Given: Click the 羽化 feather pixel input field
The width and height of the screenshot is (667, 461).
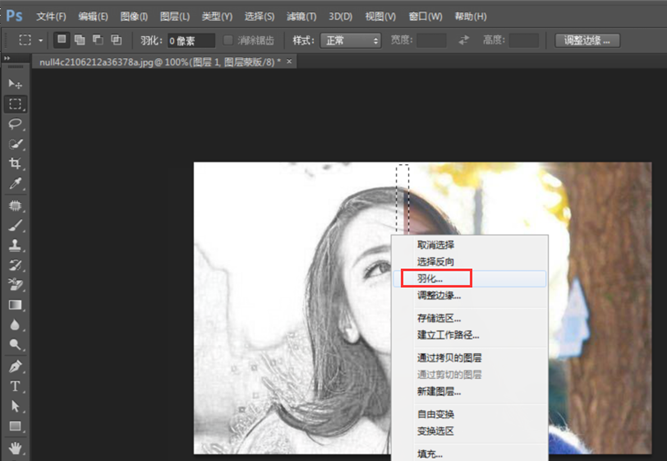Looking at the screenshot, I should coord(190,40).
